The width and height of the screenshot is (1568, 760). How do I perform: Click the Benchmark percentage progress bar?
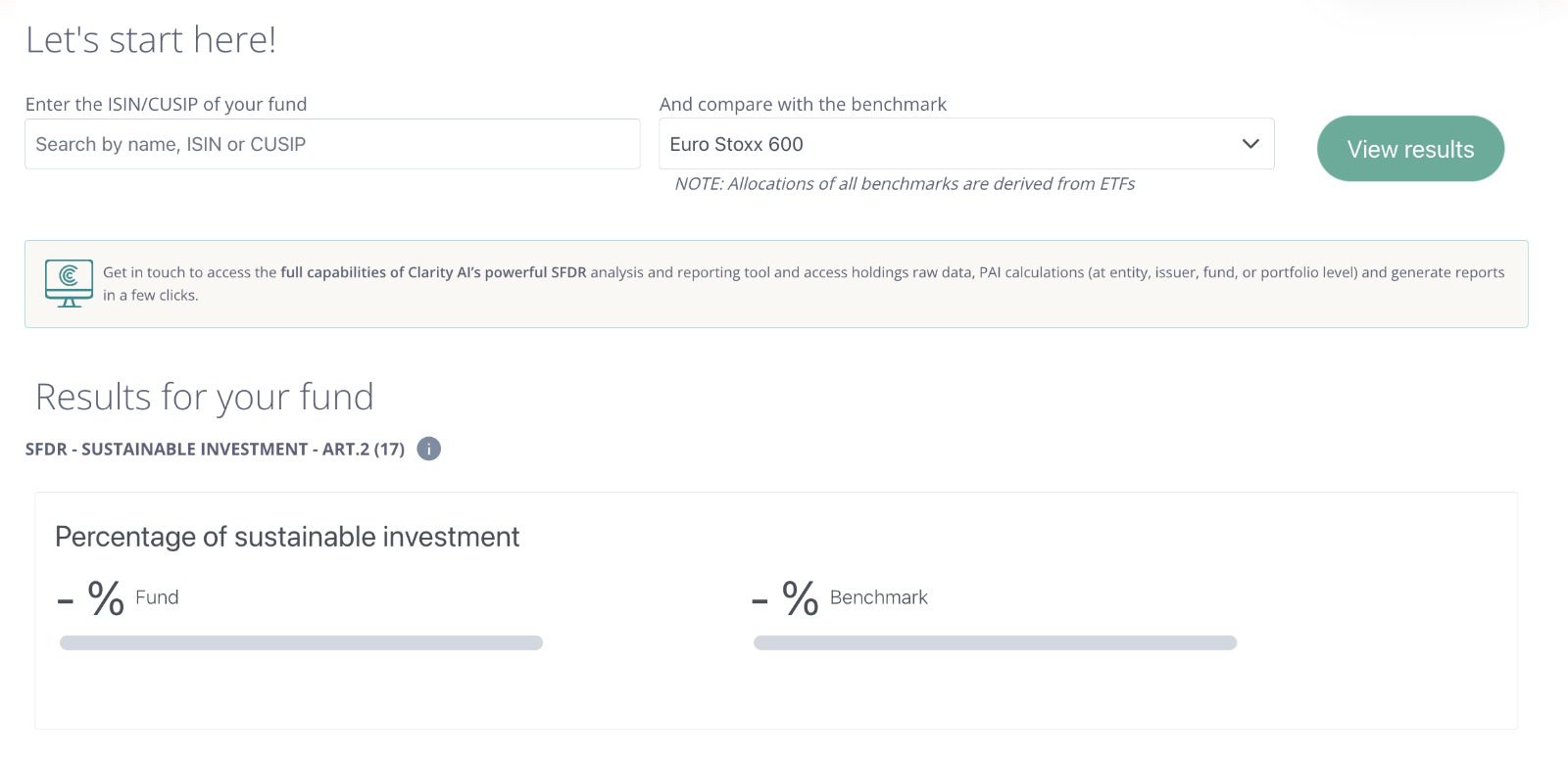[x=995, y=643]
